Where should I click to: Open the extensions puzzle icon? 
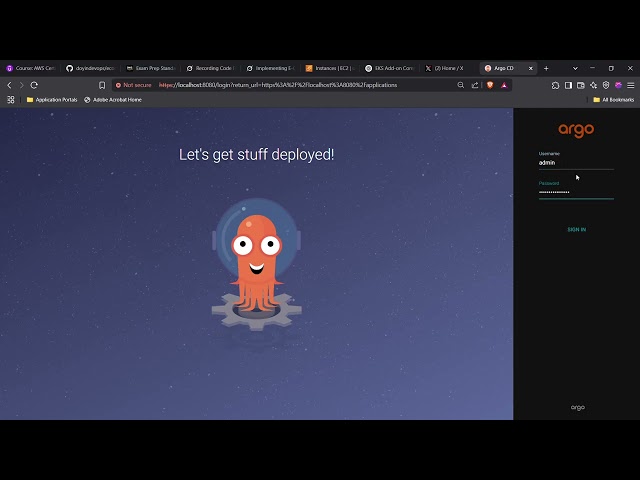[x=555, y=85]
